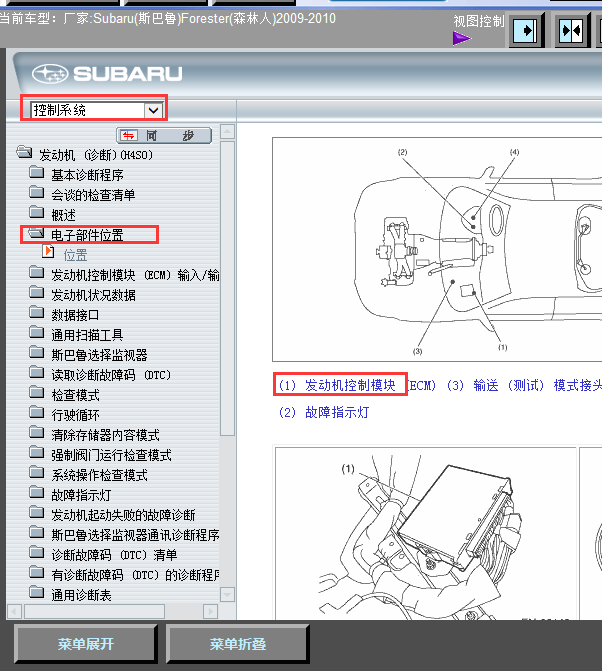Select the 通用扫描工具 tree label

87,336
